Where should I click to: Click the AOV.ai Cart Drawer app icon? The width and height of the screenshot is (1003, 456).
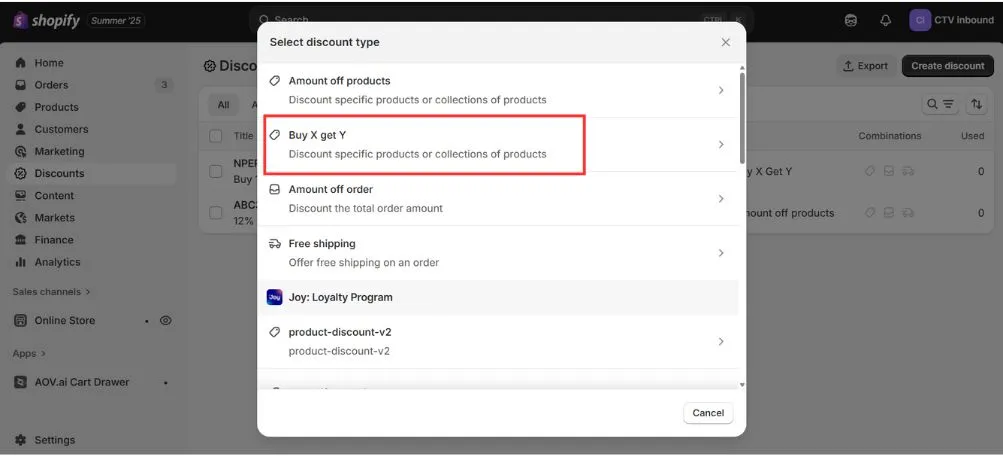point(20,382)
